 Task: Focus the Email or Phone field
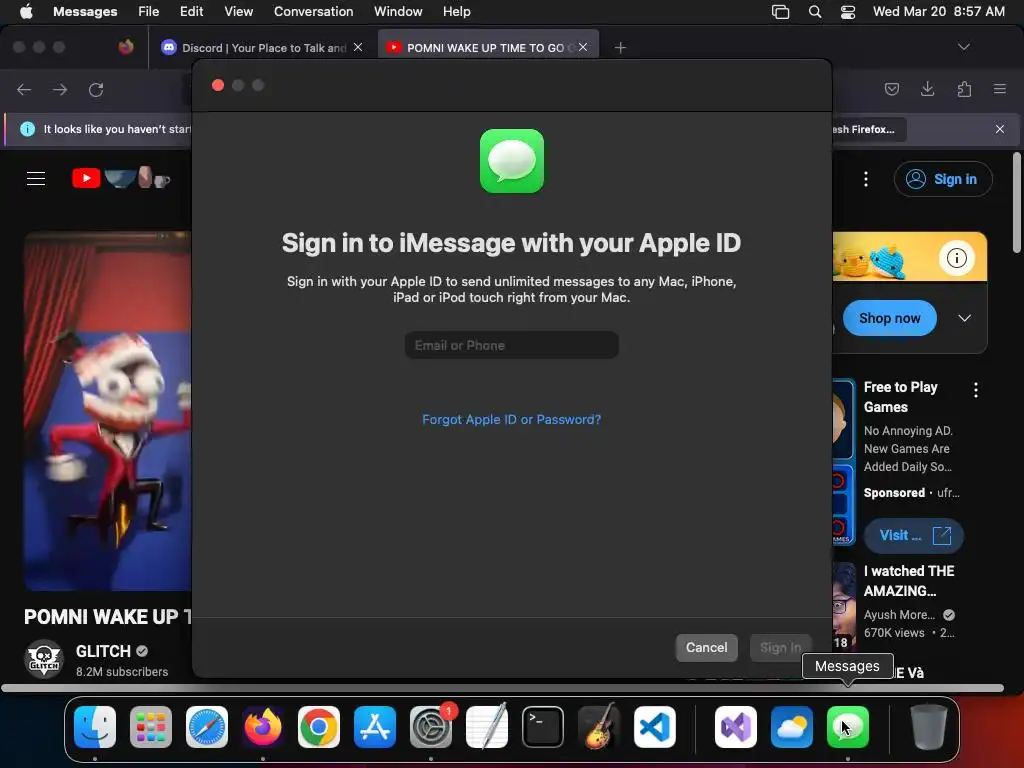511,345
